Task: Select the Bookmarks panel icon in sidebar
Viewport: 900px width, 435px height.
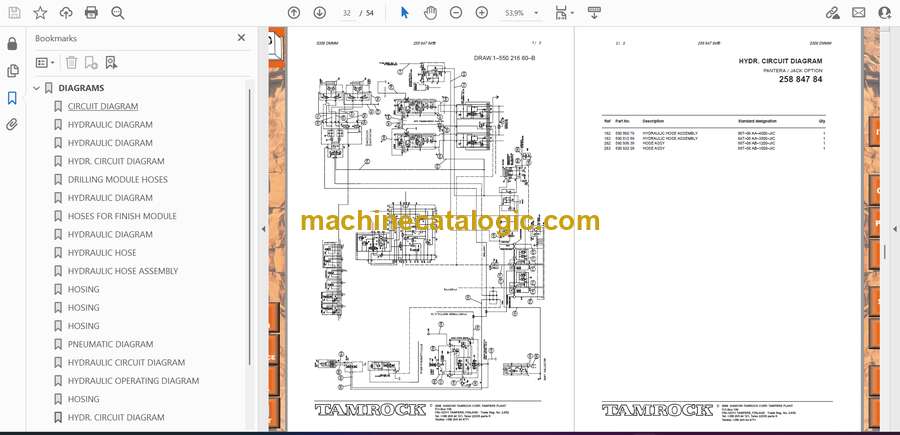Action: 12,98
